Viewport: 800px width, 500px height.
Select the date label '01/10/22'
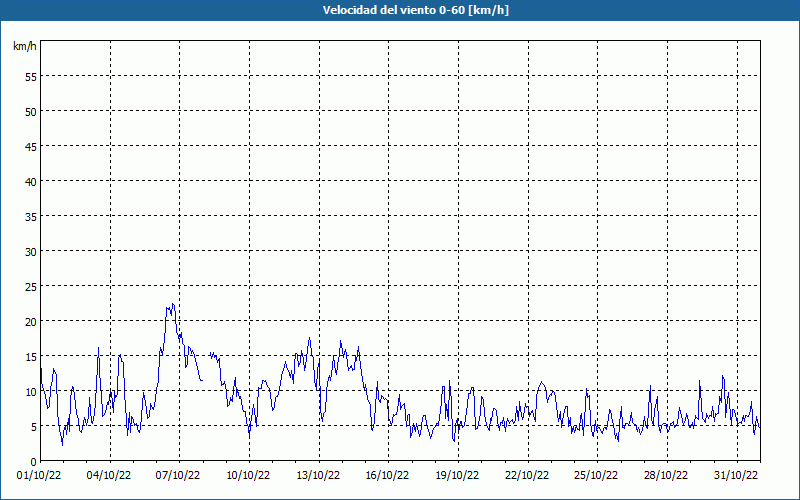pyautogui.click(x=39, y=476)
